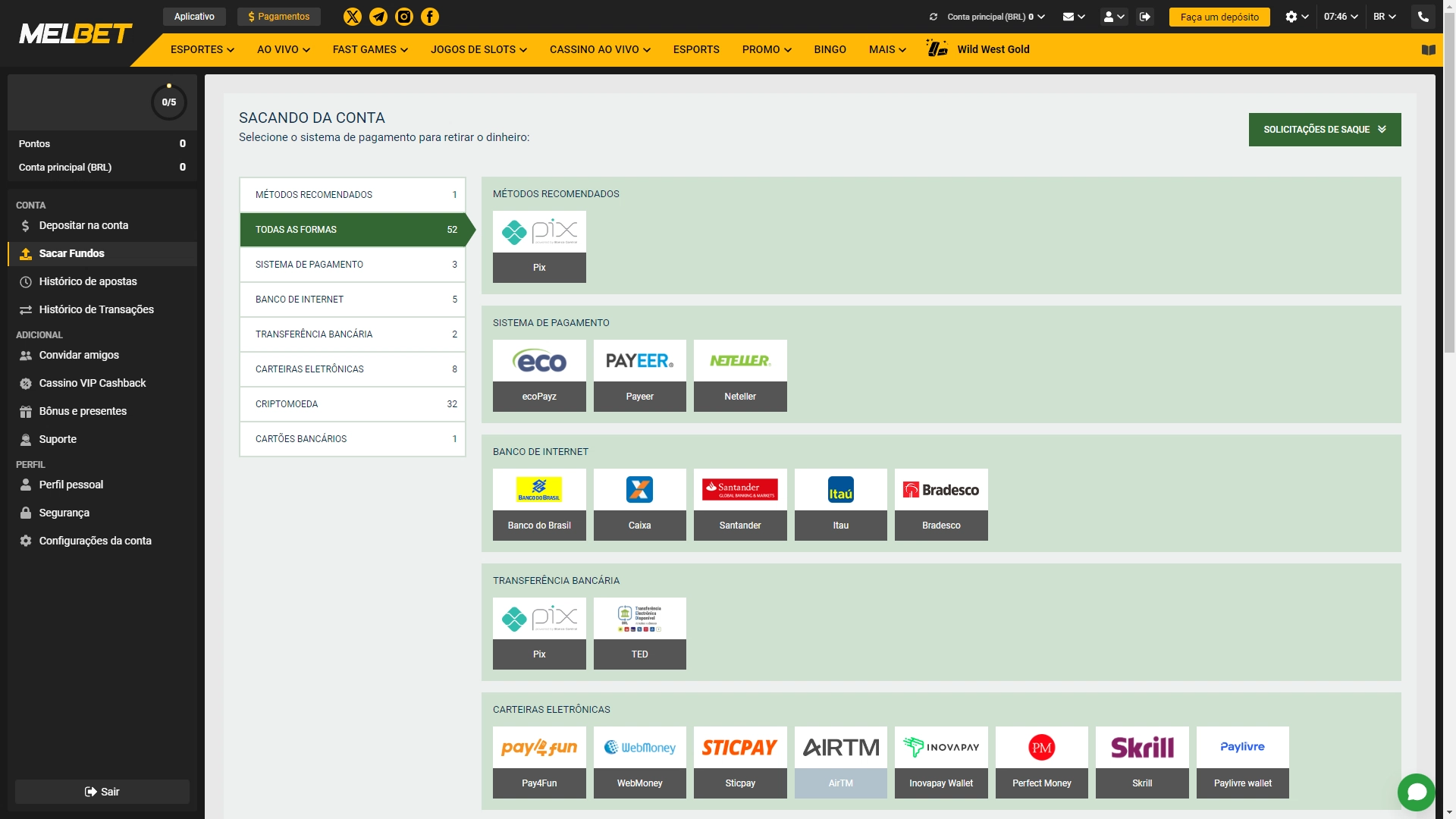
Task: Expand the Mais menu
Action: pyautogui.click(x=887, y=49)
